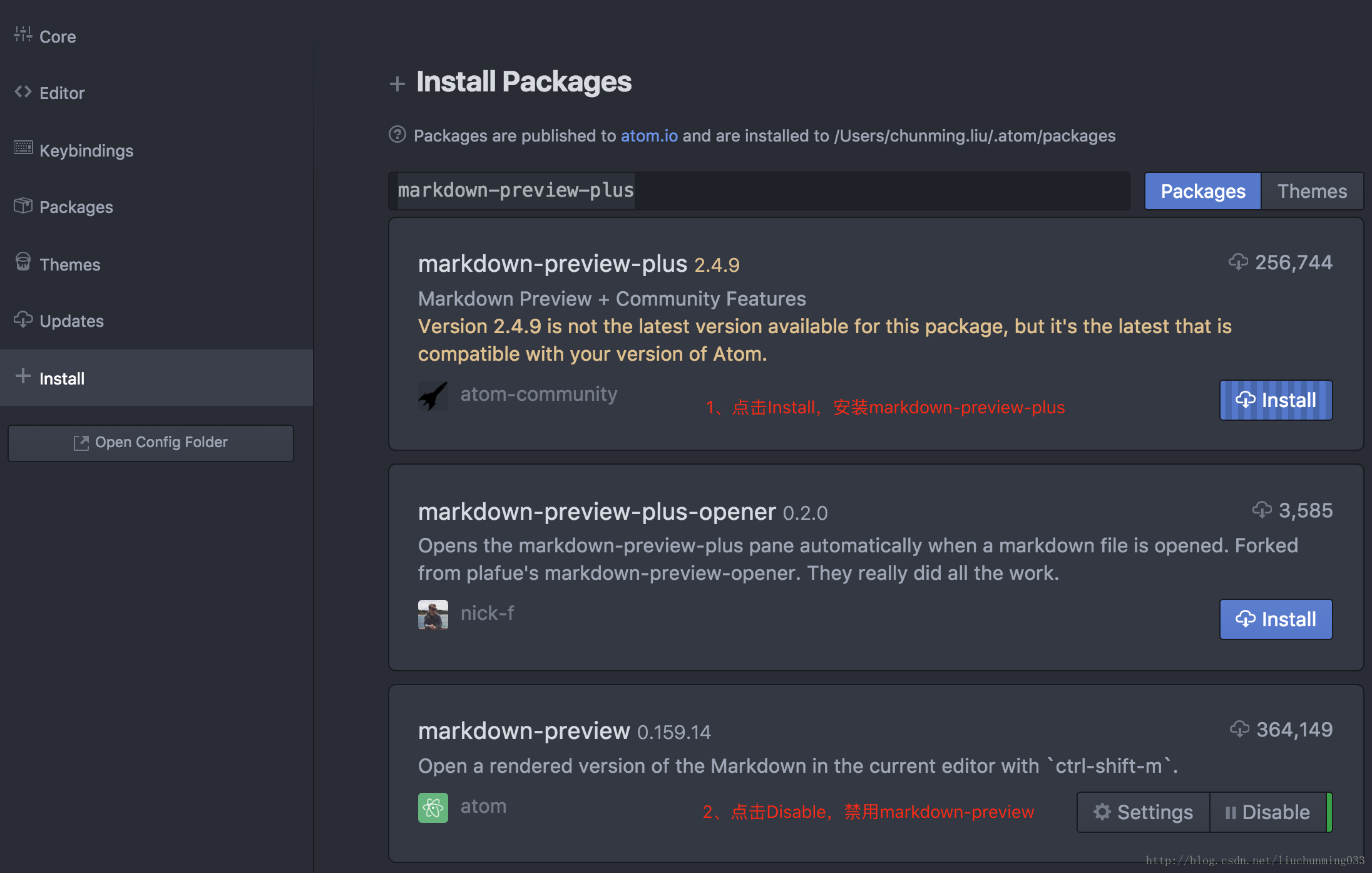Screen dimensions: 1372x873
Task: Install markdown-preview-plus-opener package
Action: coord(1276,619)
